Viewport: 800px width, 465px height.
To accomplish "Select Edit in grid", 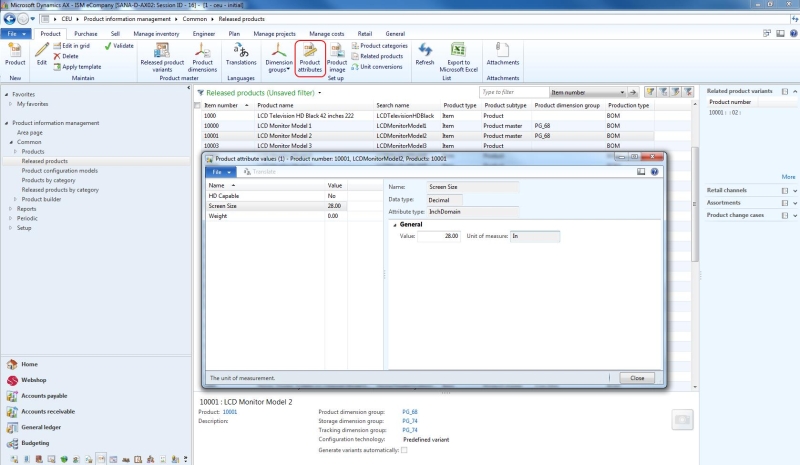I will (72, 45).
